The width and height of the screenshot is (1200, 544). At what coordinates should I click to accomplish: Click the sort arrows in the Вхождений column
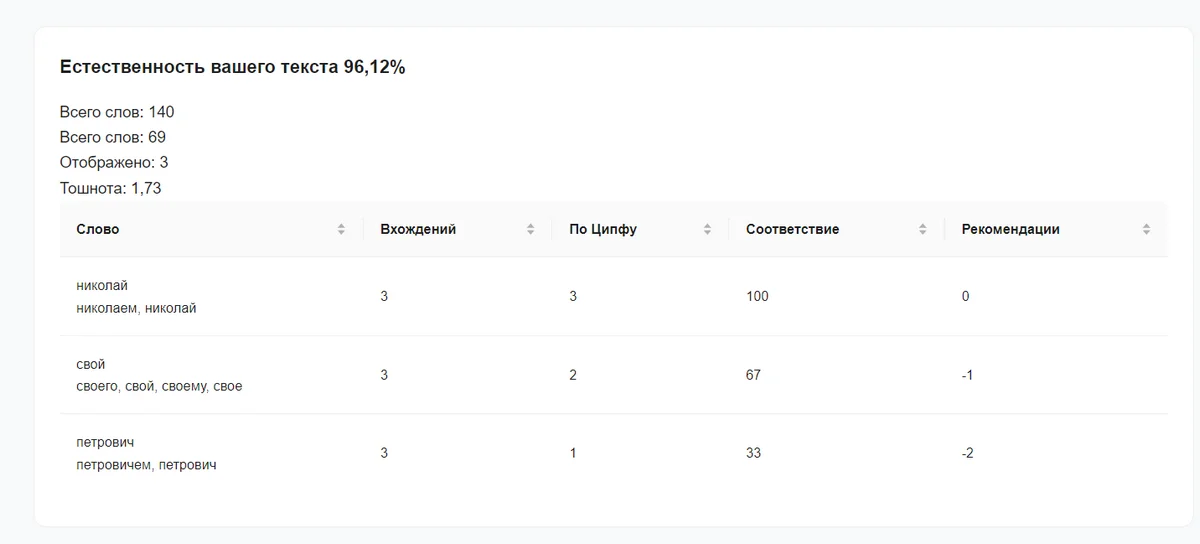pyautogui.click(x=530, y=229)
